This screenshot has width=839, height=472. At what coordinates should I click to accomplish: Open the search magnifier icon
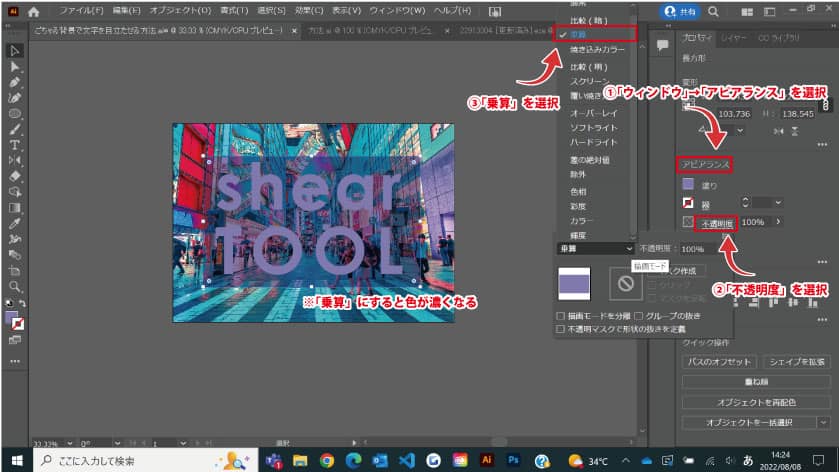click(713, 11)
